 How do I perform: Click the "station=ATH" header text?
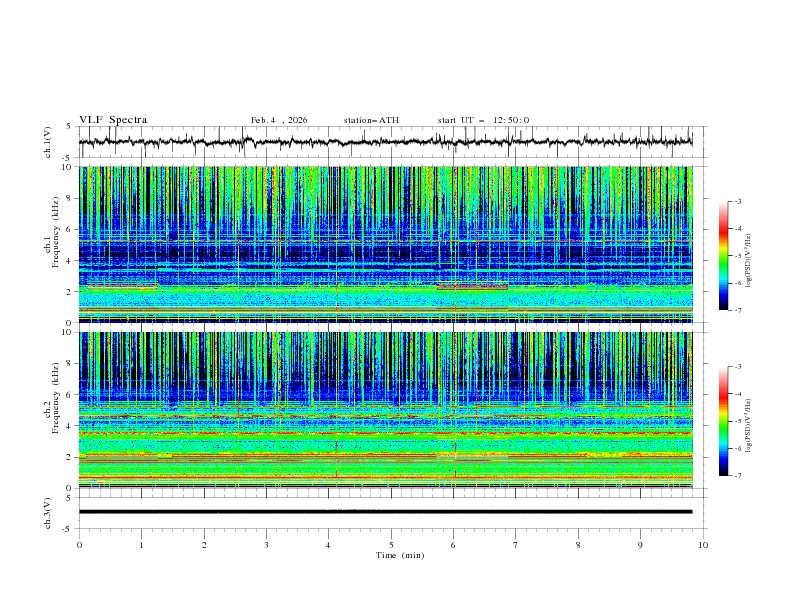[x=371, y=120]
